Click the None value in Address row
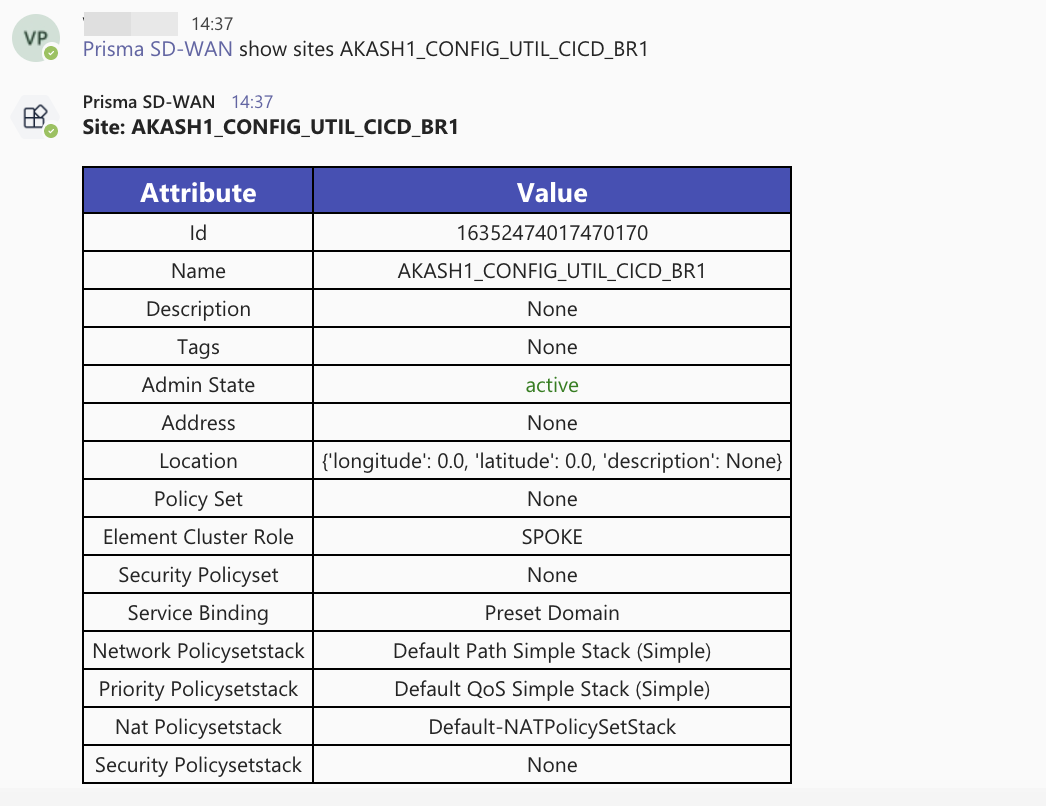 tap(552, 423)
